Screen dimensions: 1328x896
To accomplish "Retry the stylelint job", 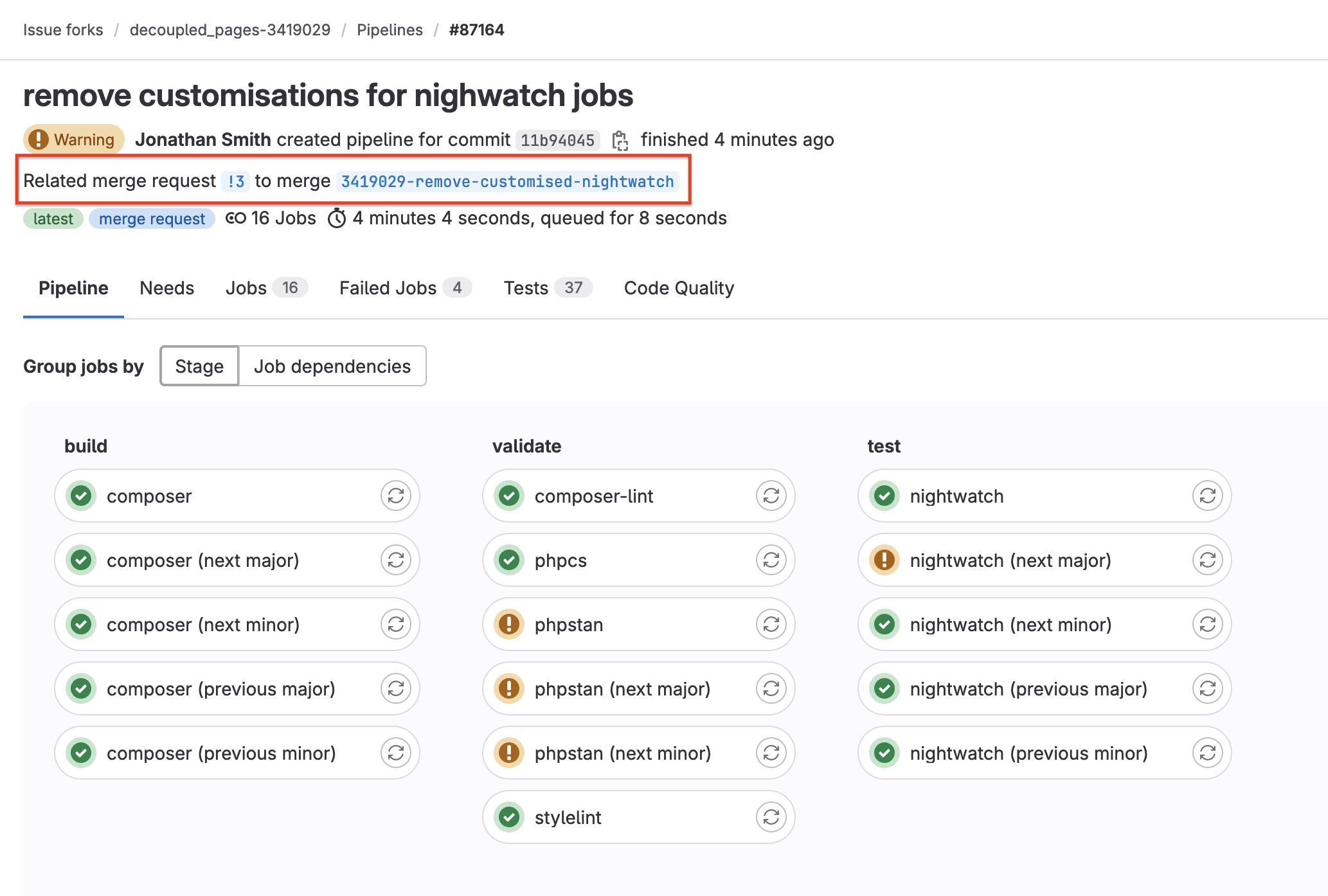I will click(x=771, y=817).
